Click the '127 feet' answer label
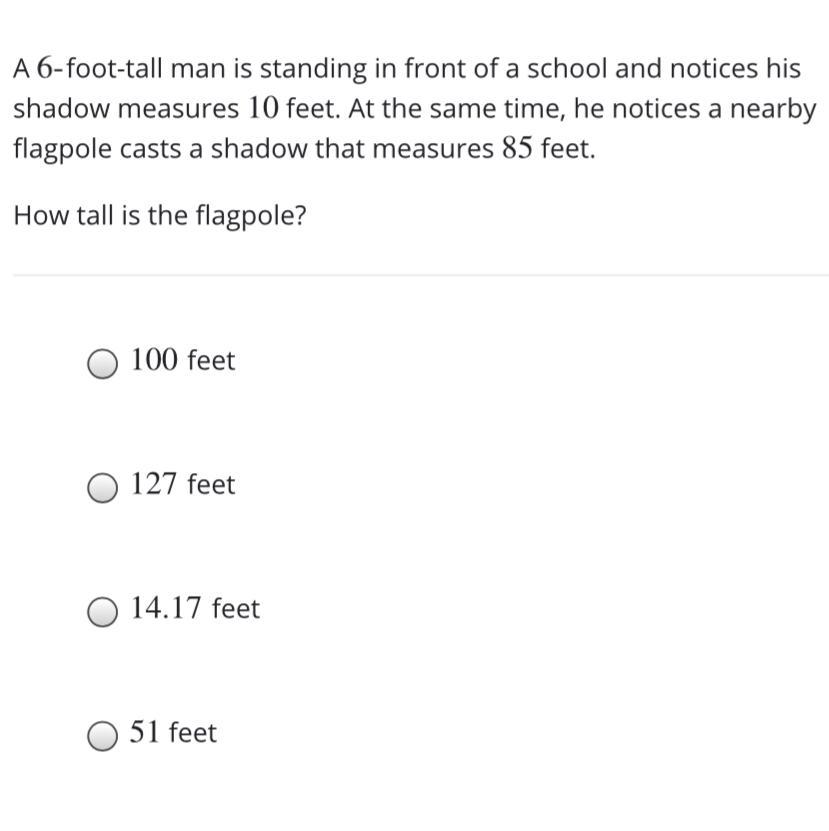This screenshot has height=831, width=829. (183, 484)
